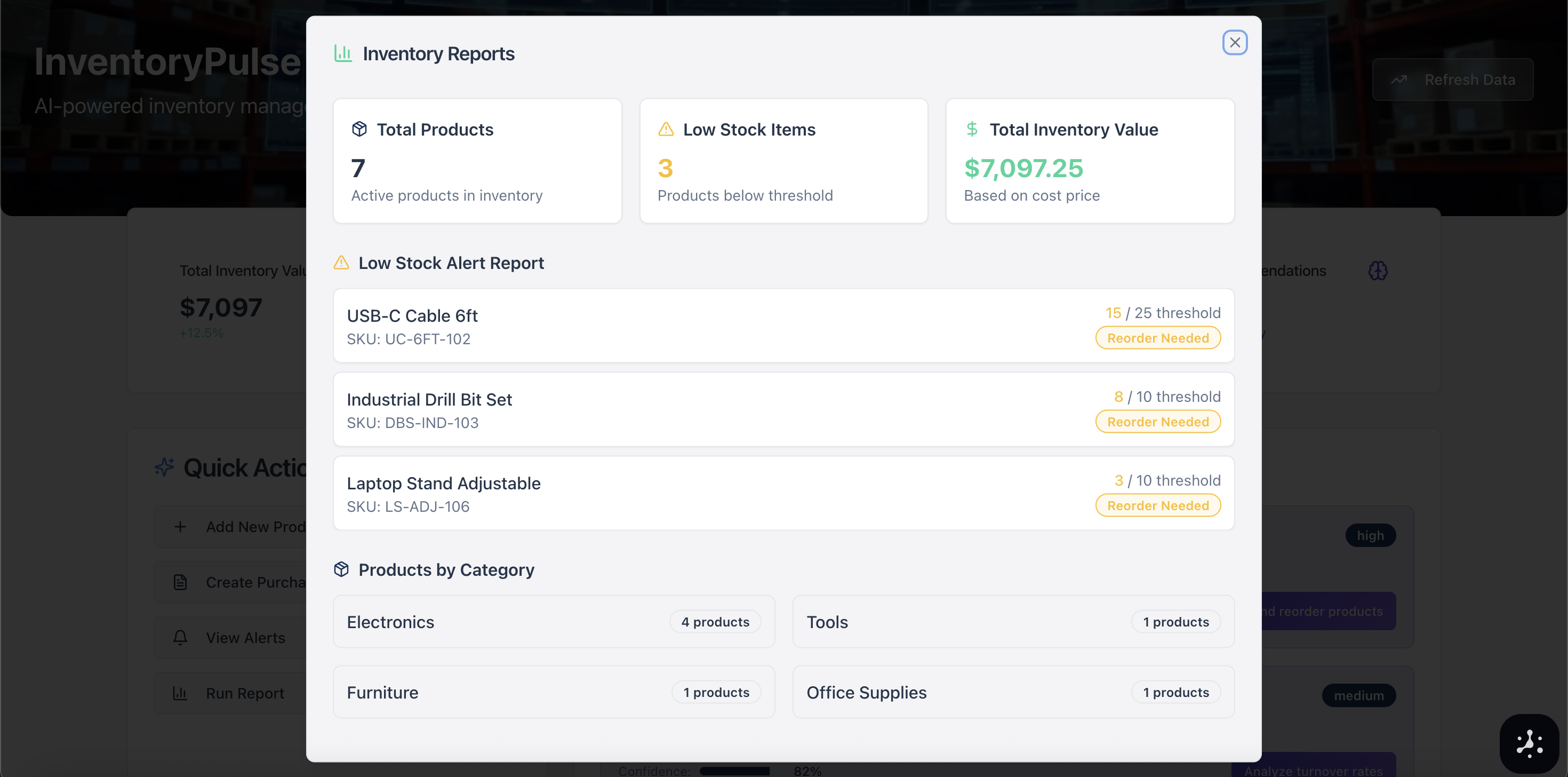The image size is (1568, 777).
Task: Click the warning icon beside Low Stock Alert Report
Action: pos(341,263)
